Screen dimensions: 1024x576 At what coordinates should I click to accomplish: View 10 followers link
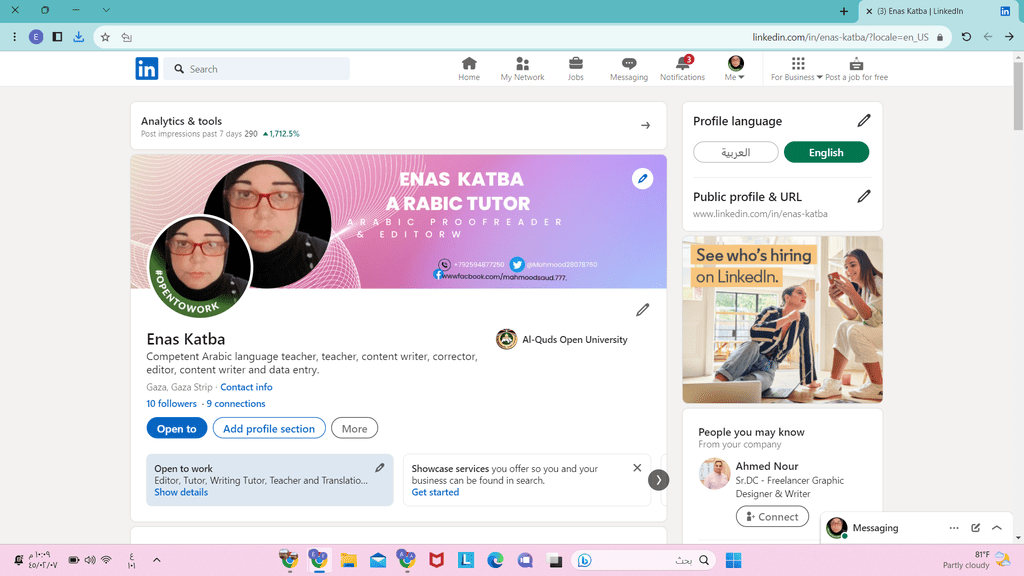tap(171, 404)
